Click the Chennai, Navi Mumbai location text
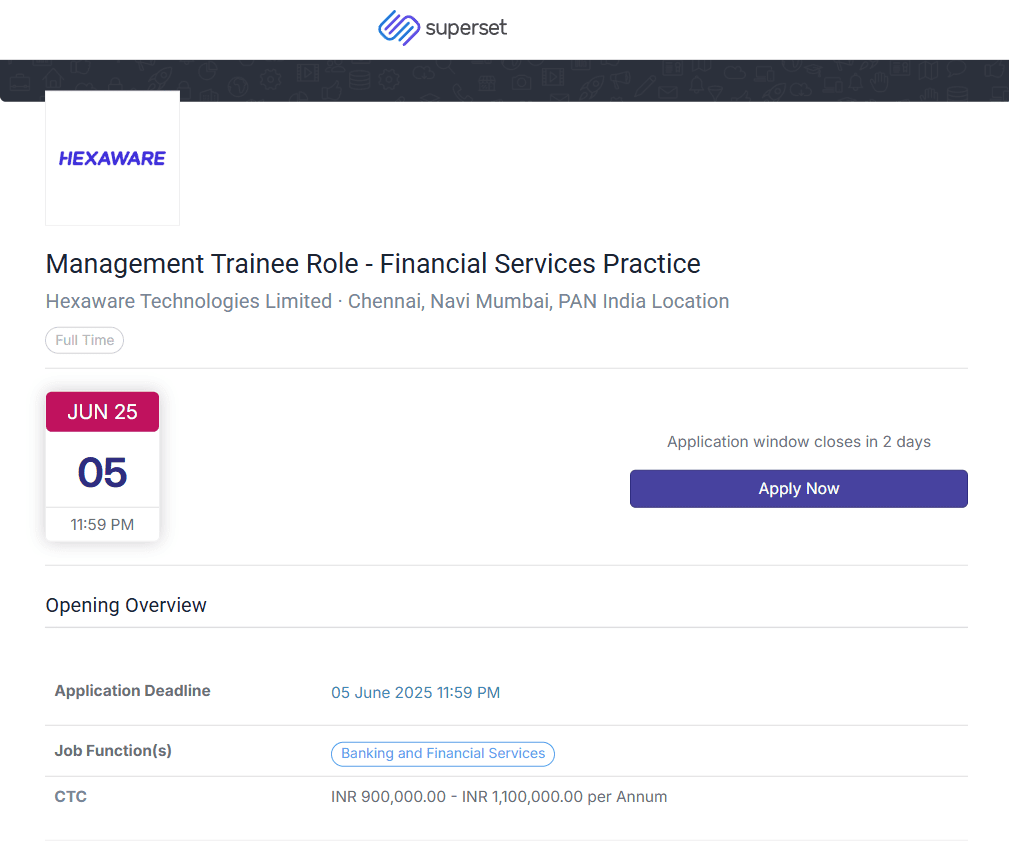The image size is (1009, 862). pos(539,301)
